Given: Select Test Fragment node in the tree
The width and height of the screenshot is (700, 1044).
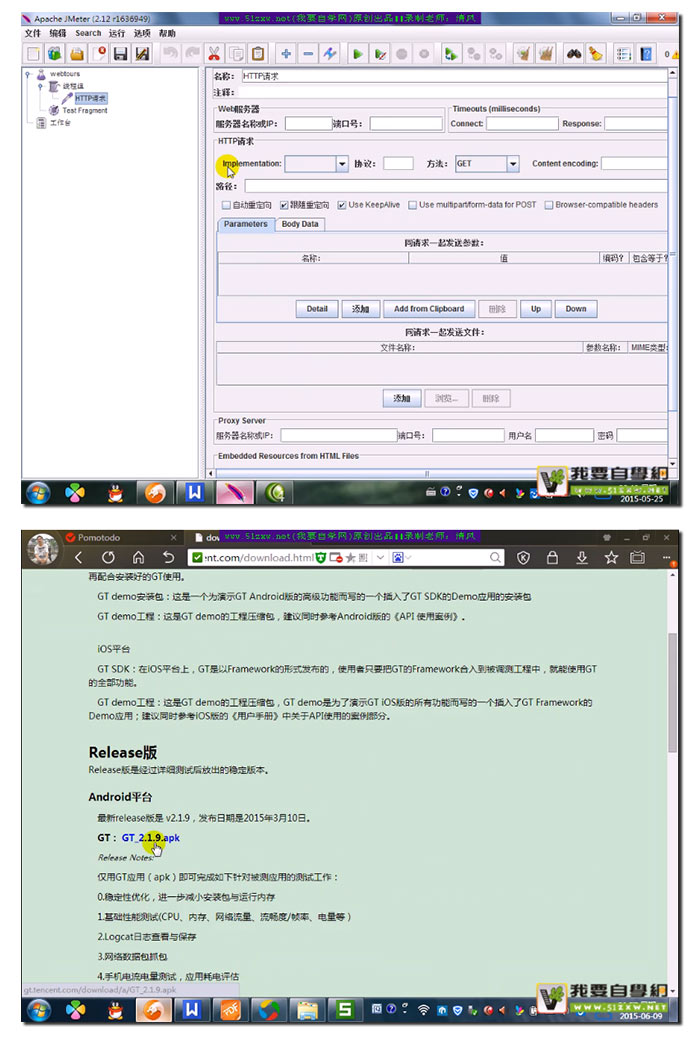Looking at the screenshot, I should (x=85, y=111).
